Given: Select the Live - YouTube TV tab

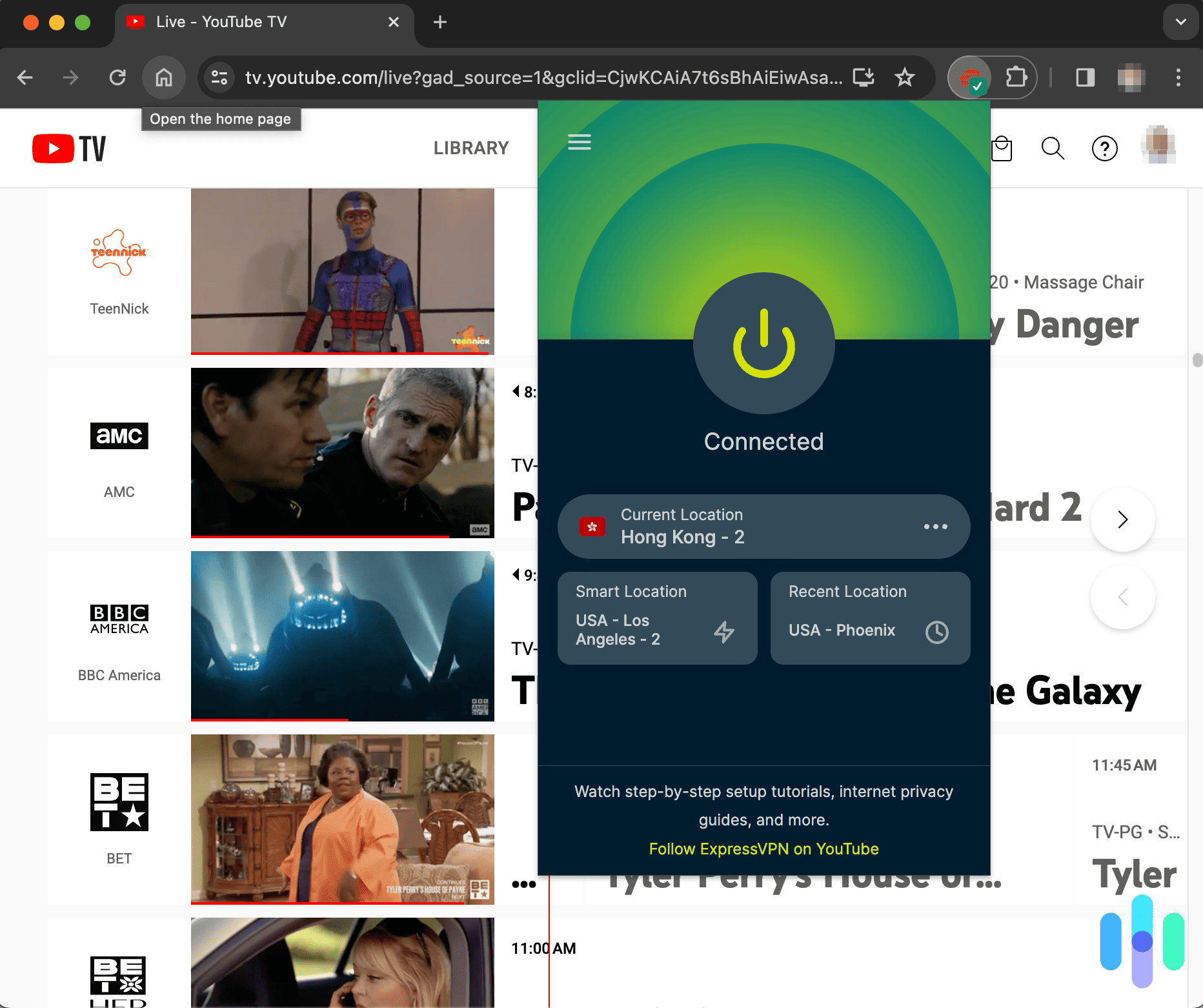Looking at the screenshot, I should (219, 21).
